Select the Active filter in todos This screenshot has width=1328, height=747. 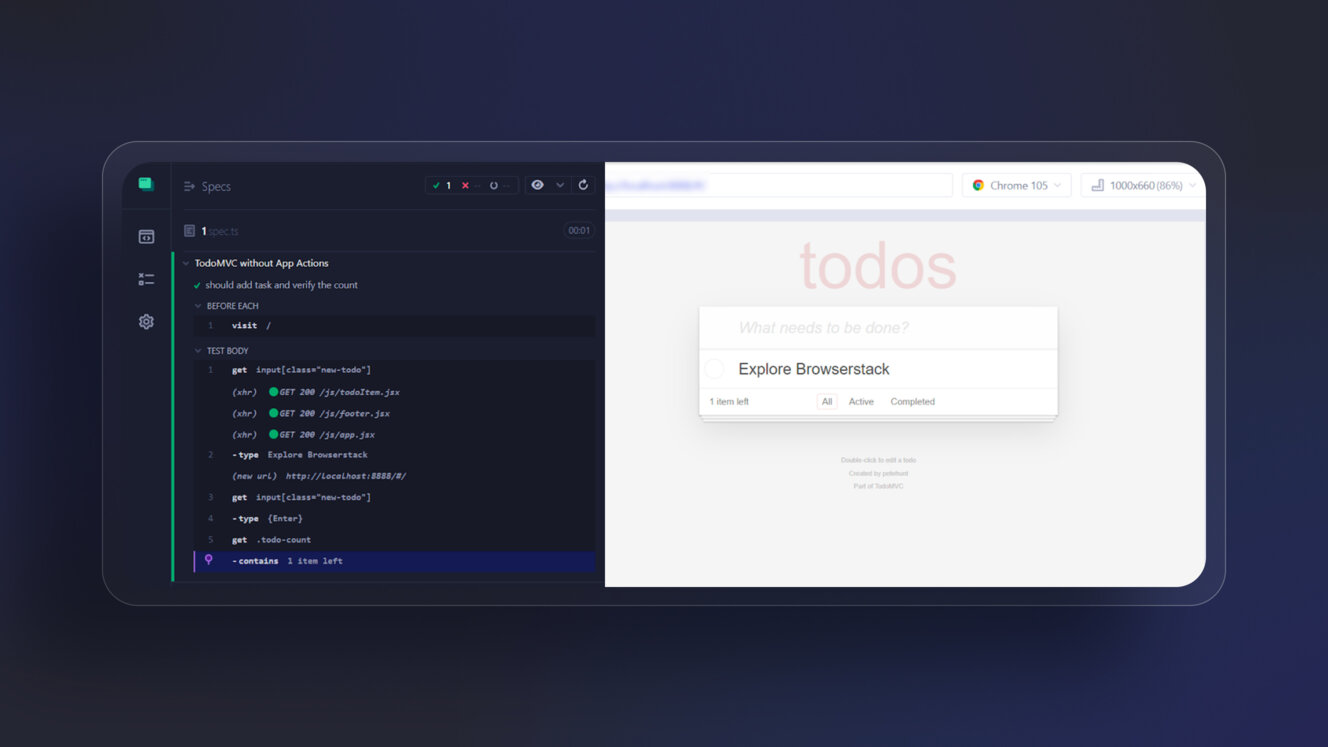click(861, 402)
